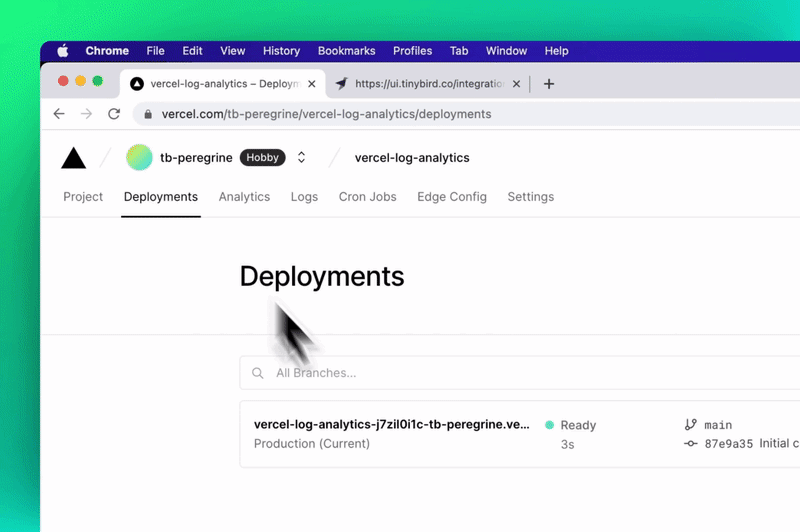Click the browser back arrow
800x532 pixels.
click(60, 114)
